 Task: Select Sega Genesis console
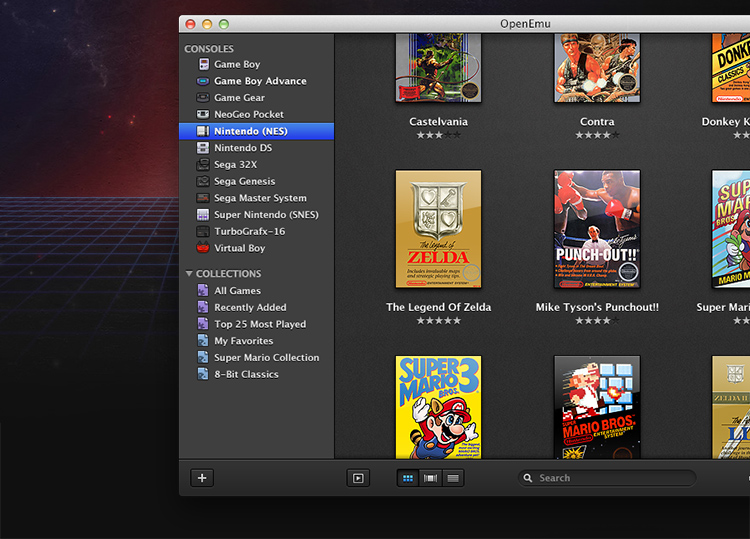(256, 181)
